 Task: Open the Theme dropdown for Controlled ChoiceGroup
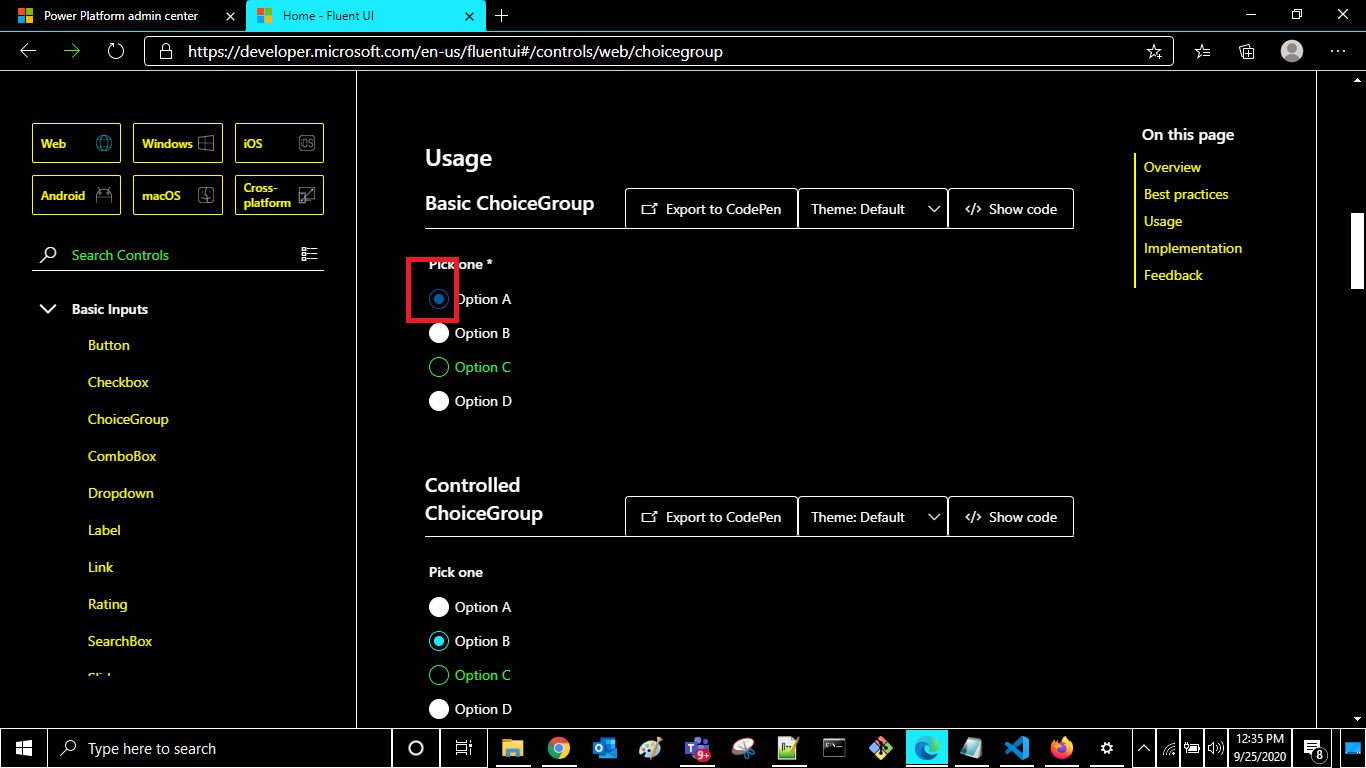coord(872,516)
